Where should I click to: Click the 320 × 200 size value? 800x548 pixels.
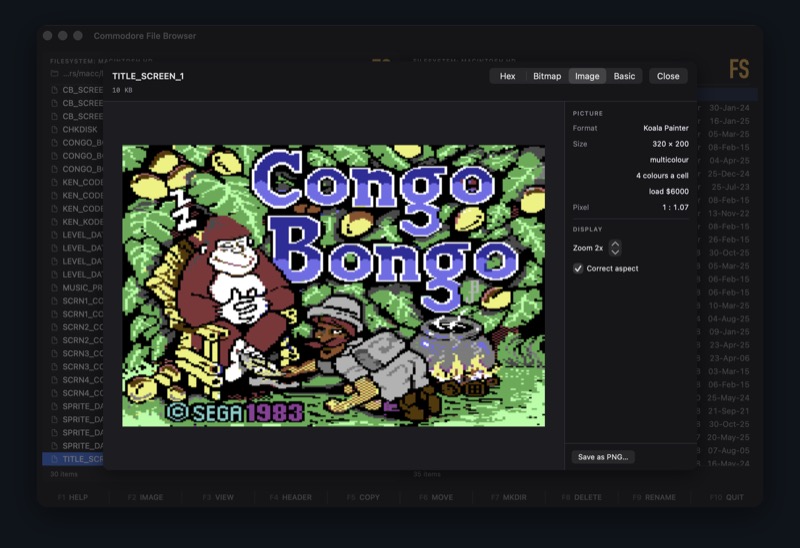click(x=670, y=144)
